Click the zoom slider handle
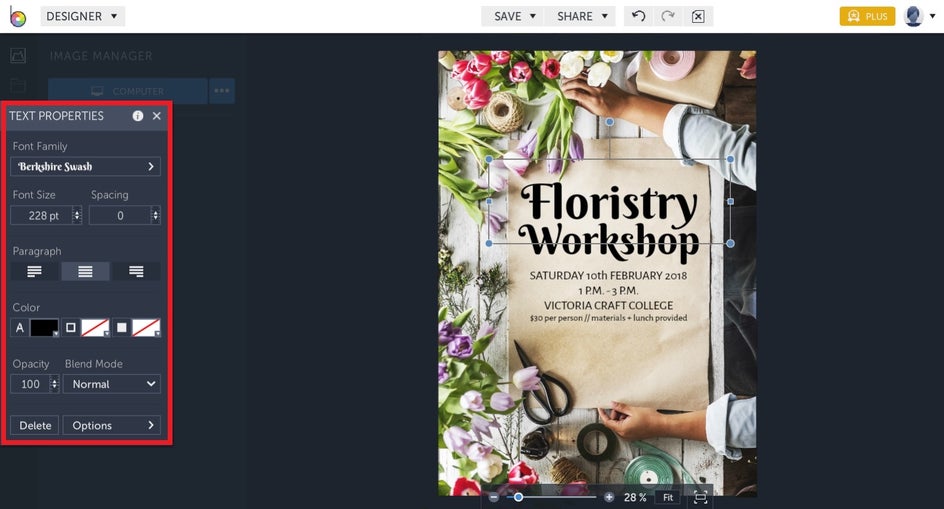The image size is (944, 509). tap(518, 498)
